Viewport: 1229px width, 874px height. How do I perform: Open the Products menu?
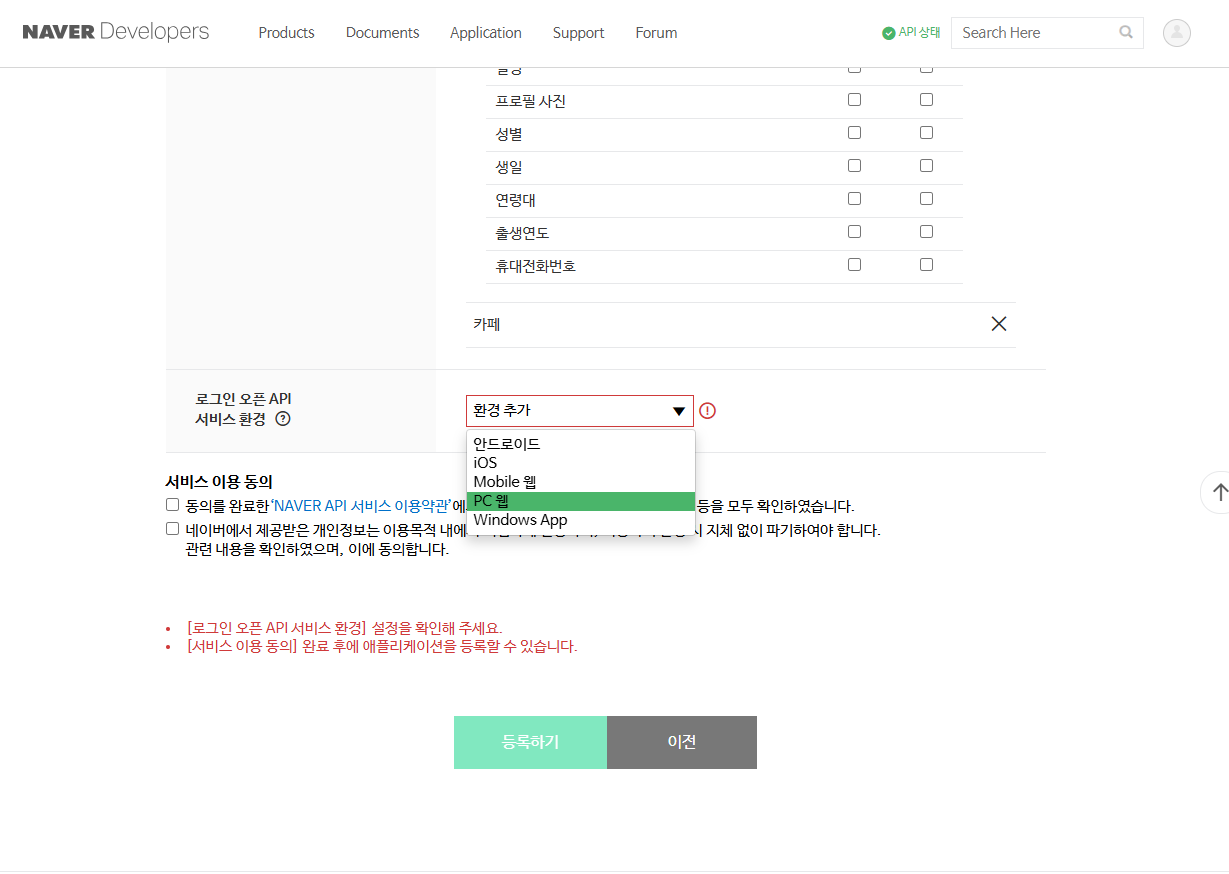(x=286, y=33)
